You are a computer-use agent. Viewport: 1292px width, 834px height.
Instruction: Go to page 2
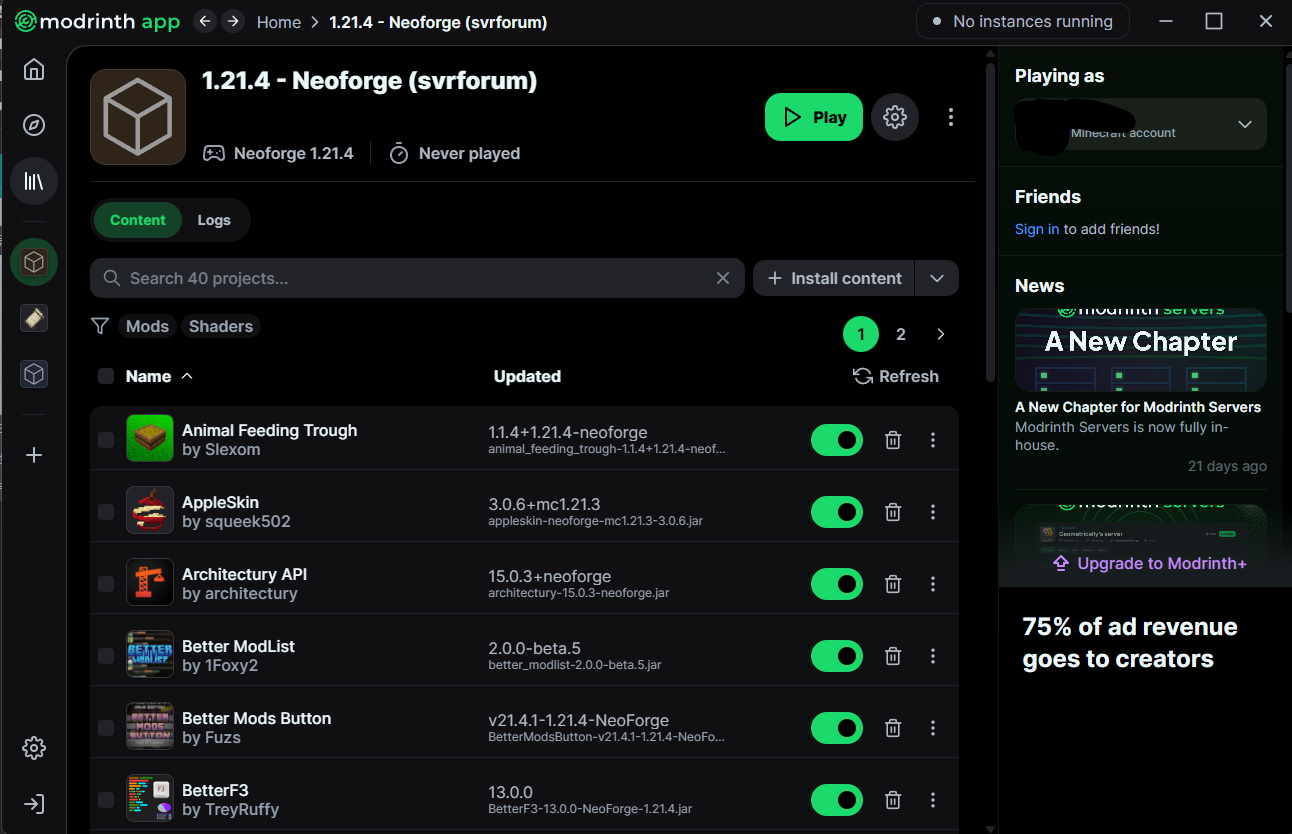[x=901, y=334]
